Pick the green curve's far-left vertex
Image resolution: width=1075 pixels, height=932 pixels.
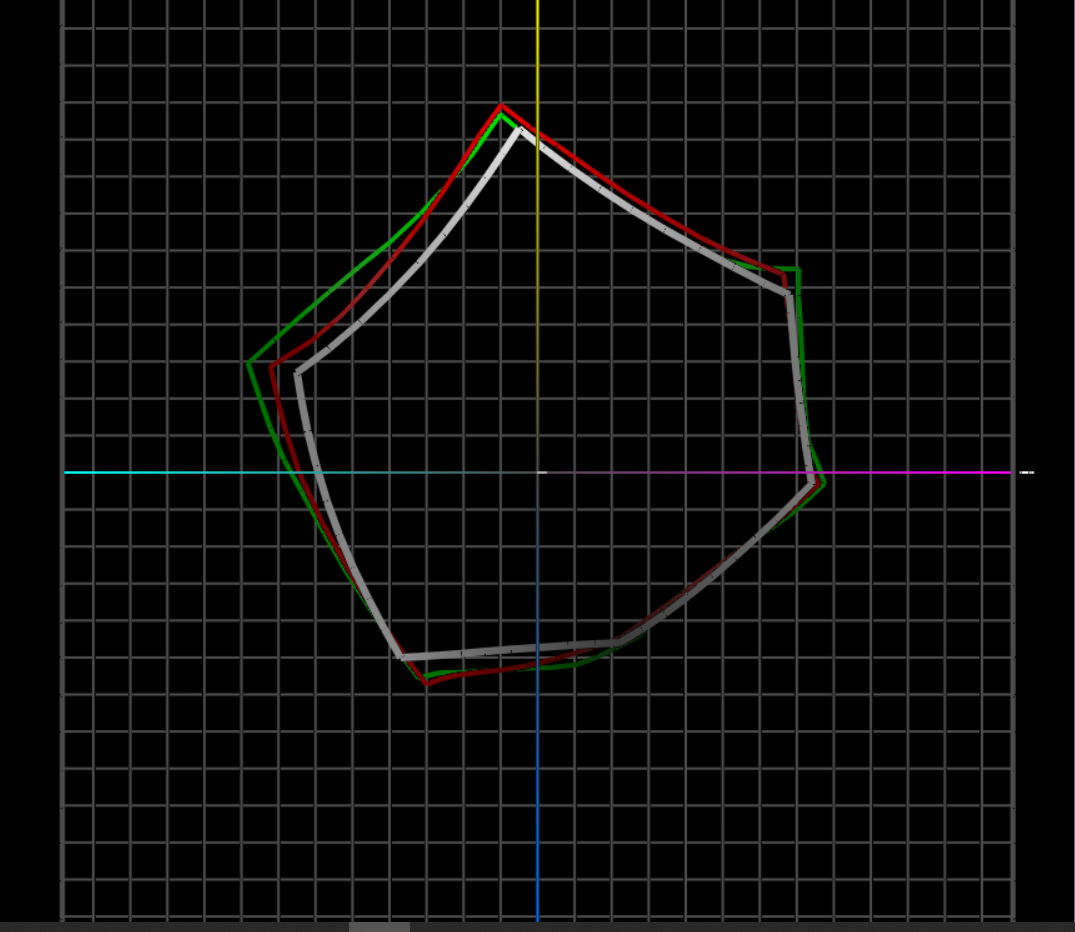click(248, 362)
